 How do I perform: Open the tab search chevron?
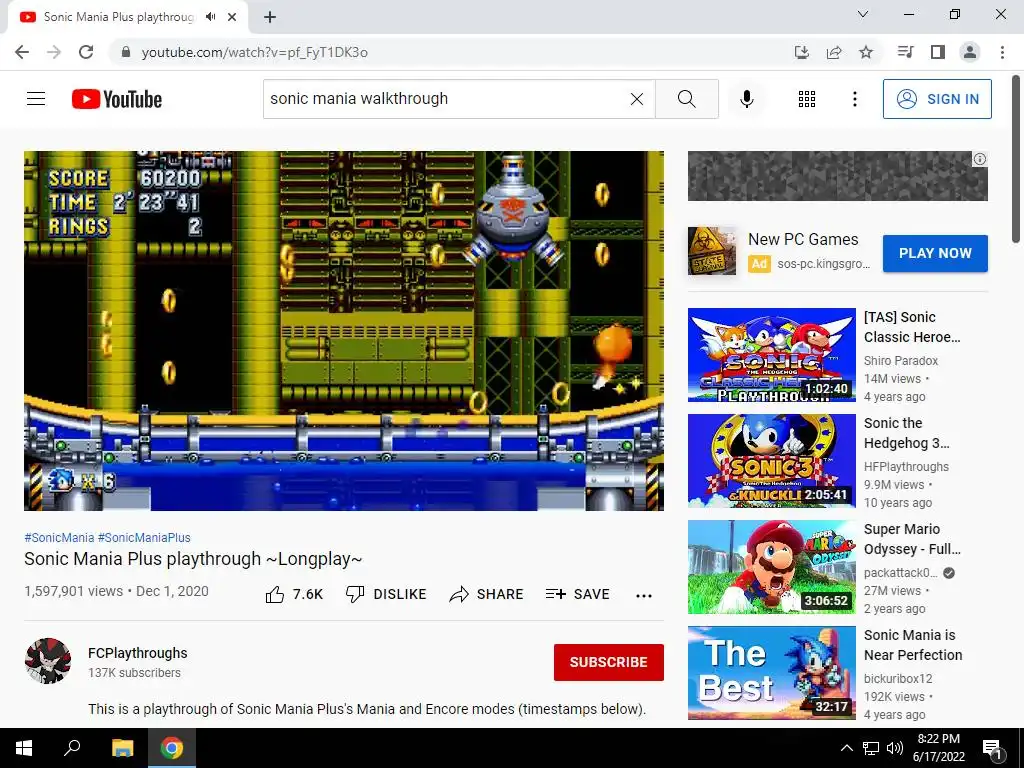coord(863,14)
